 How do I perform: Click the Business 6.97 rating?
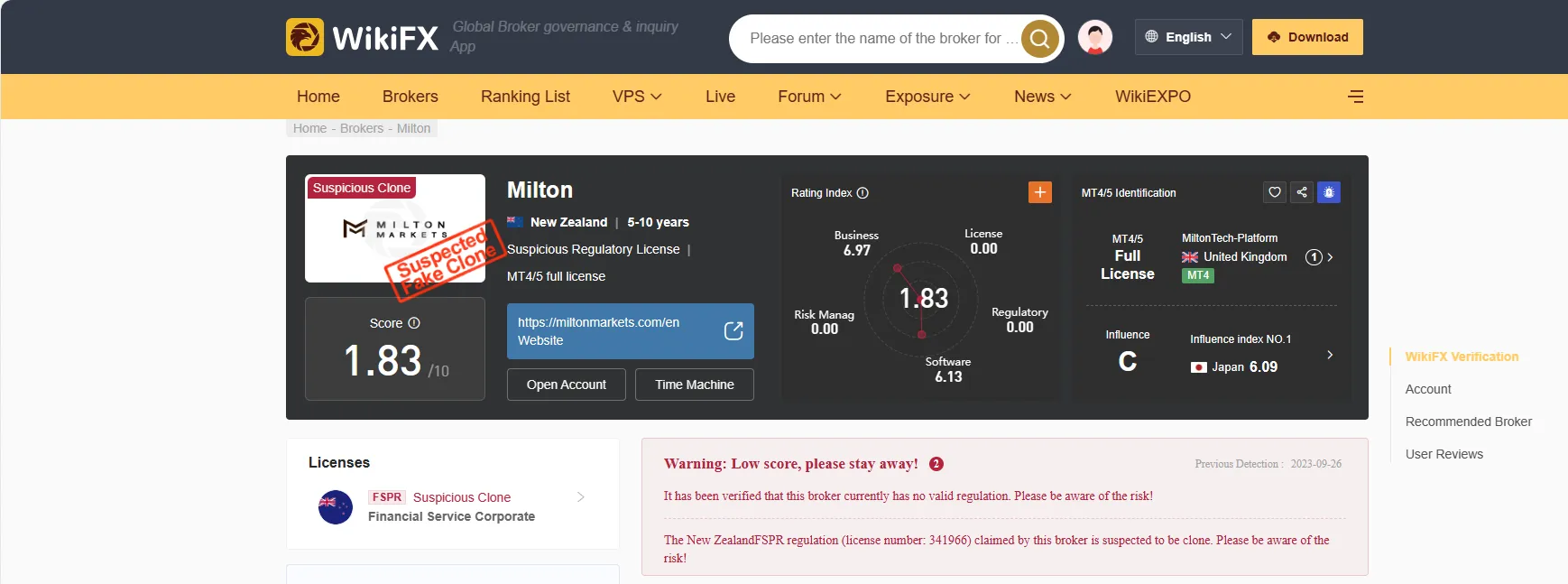(856, 243)
